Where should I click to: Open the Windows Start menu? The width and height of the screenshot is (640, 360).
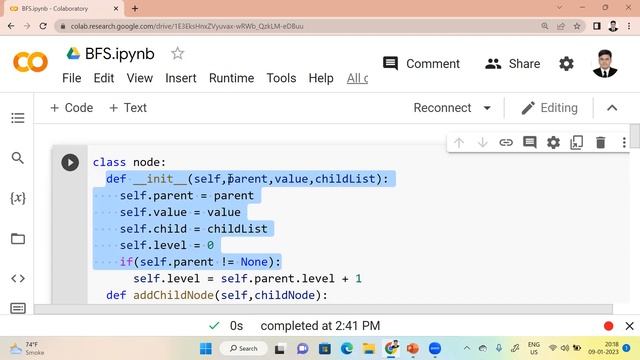pyautogui.click(x=206, y=349)
